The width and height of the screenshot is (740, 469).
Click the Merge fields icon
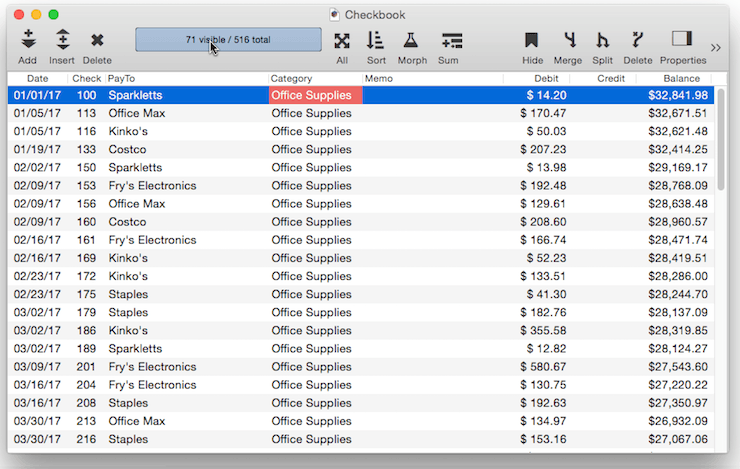[570, 40]
